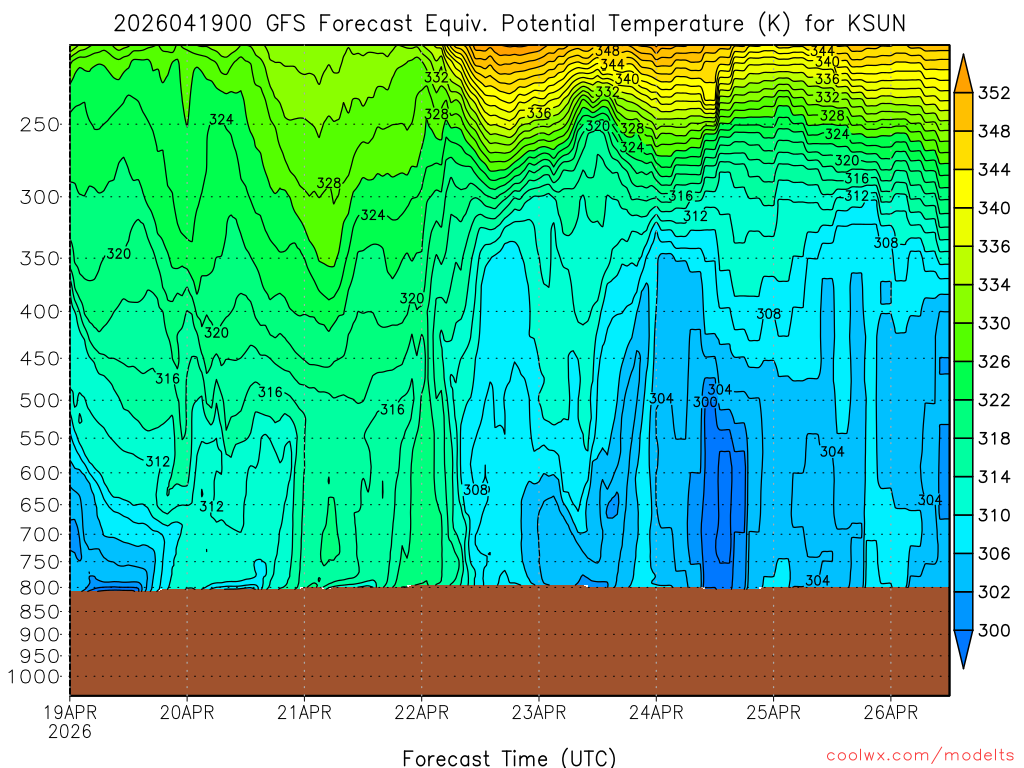The height and width of the screenshot is (768, 1024).
Task: Click the 348 contour label at plot top
Action: click(x=607, y=51)
